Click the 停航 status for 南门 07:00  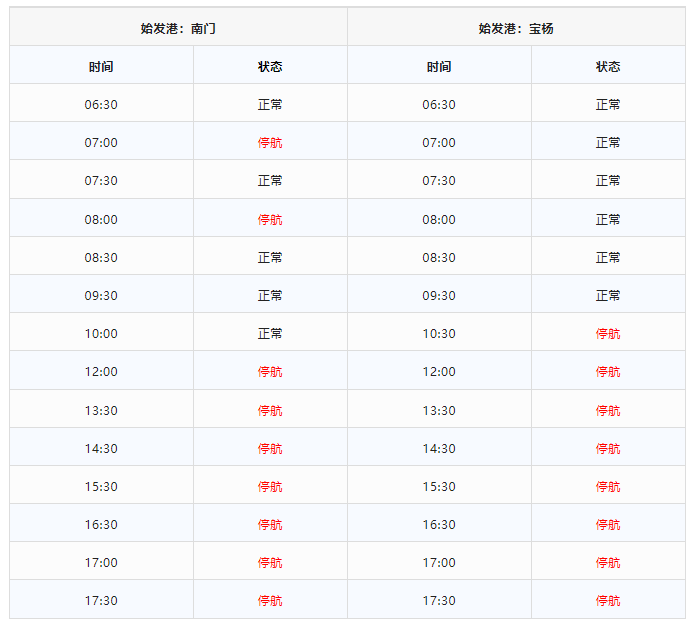click(270, 143)
